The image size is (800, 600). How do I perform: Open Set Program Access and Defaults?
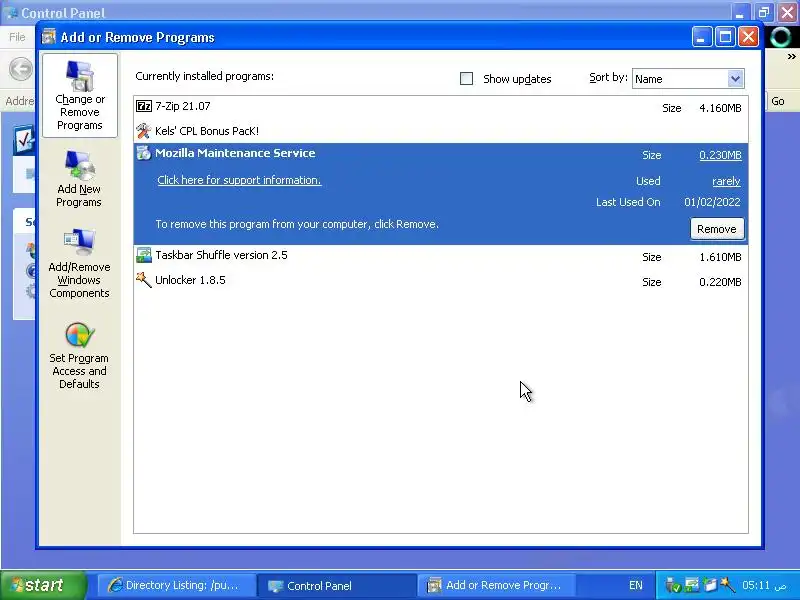pos(79,356)
